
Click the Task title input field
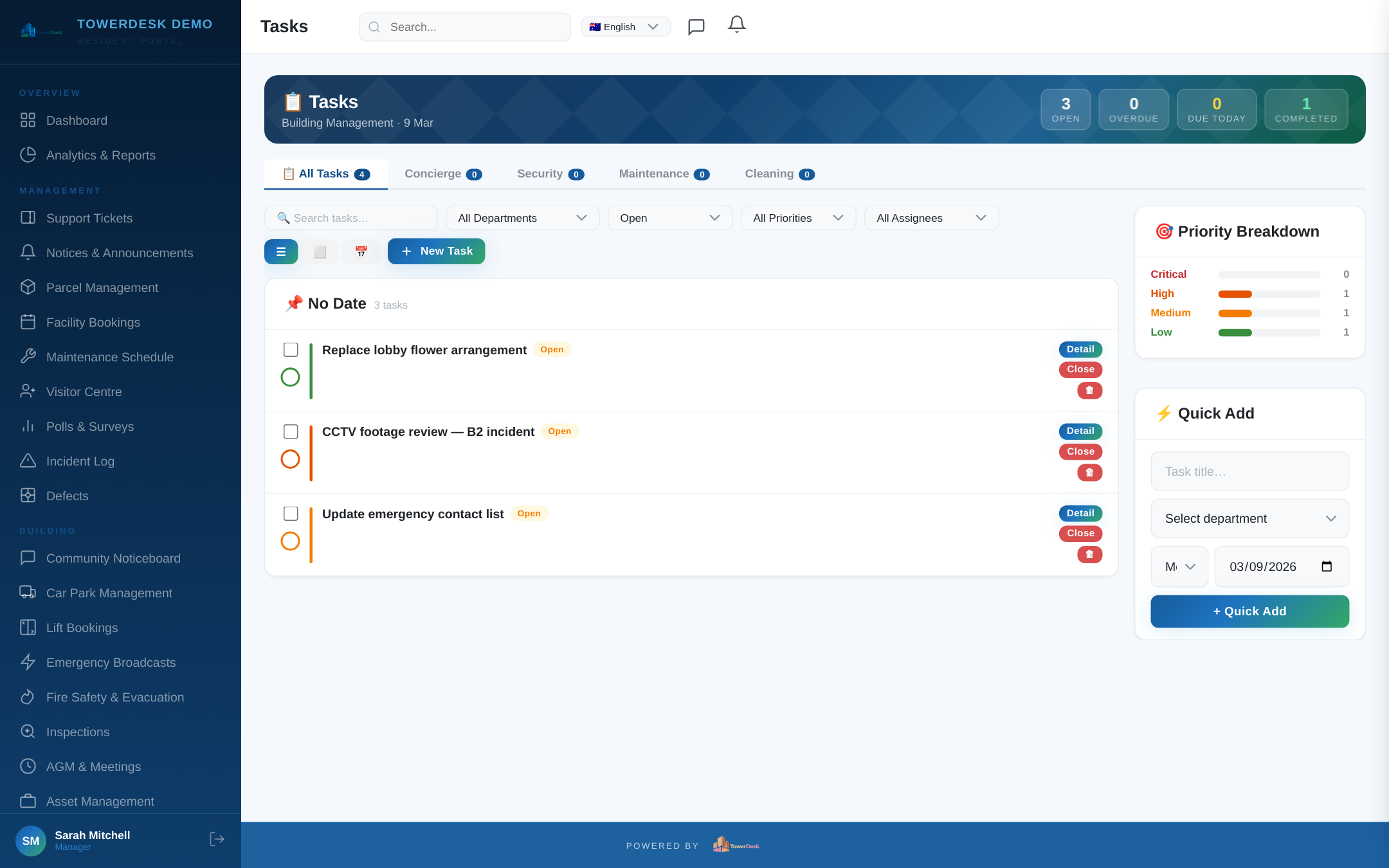1249,471
